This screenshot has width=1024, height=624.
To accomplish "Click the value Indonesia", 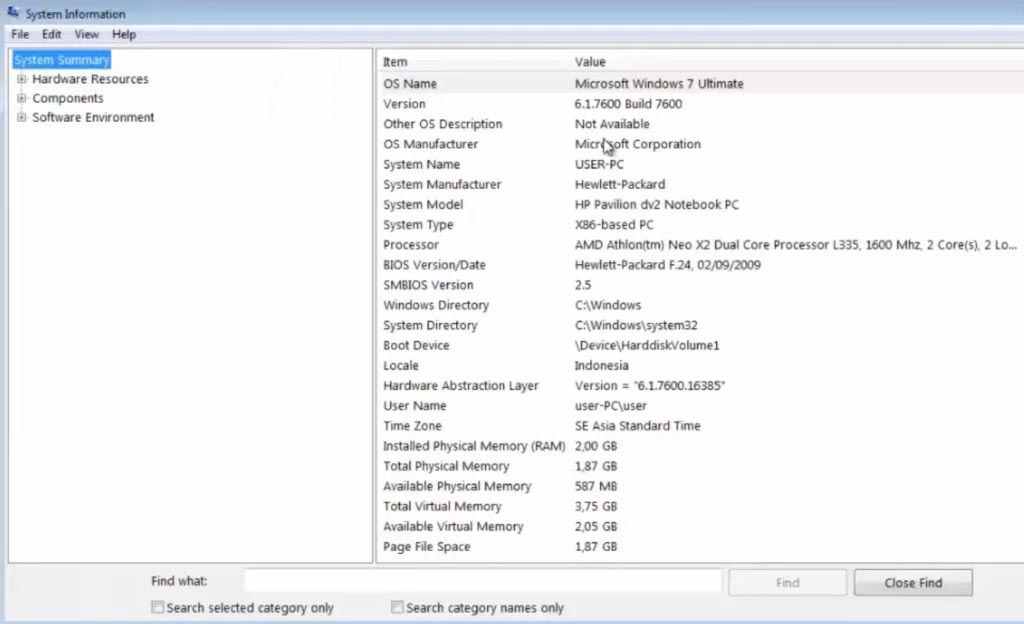I will 601,366.
